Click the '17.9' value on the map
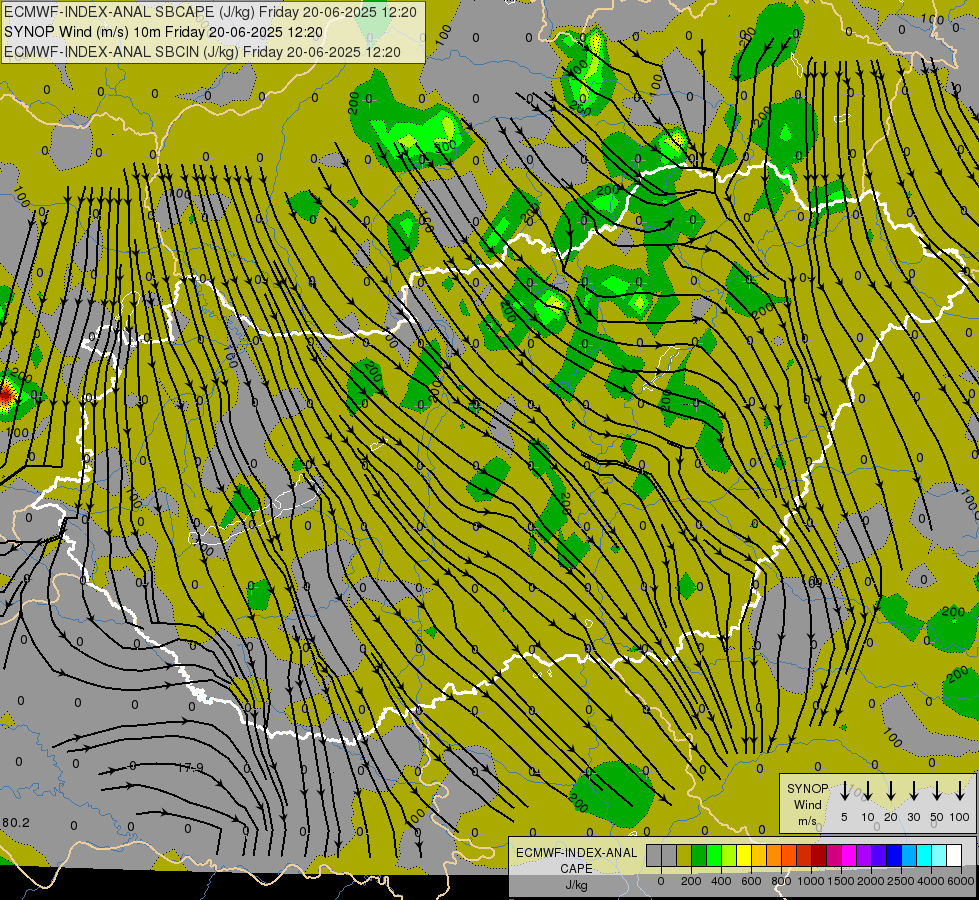The image size is (979, 900). [x=190, y=768]
